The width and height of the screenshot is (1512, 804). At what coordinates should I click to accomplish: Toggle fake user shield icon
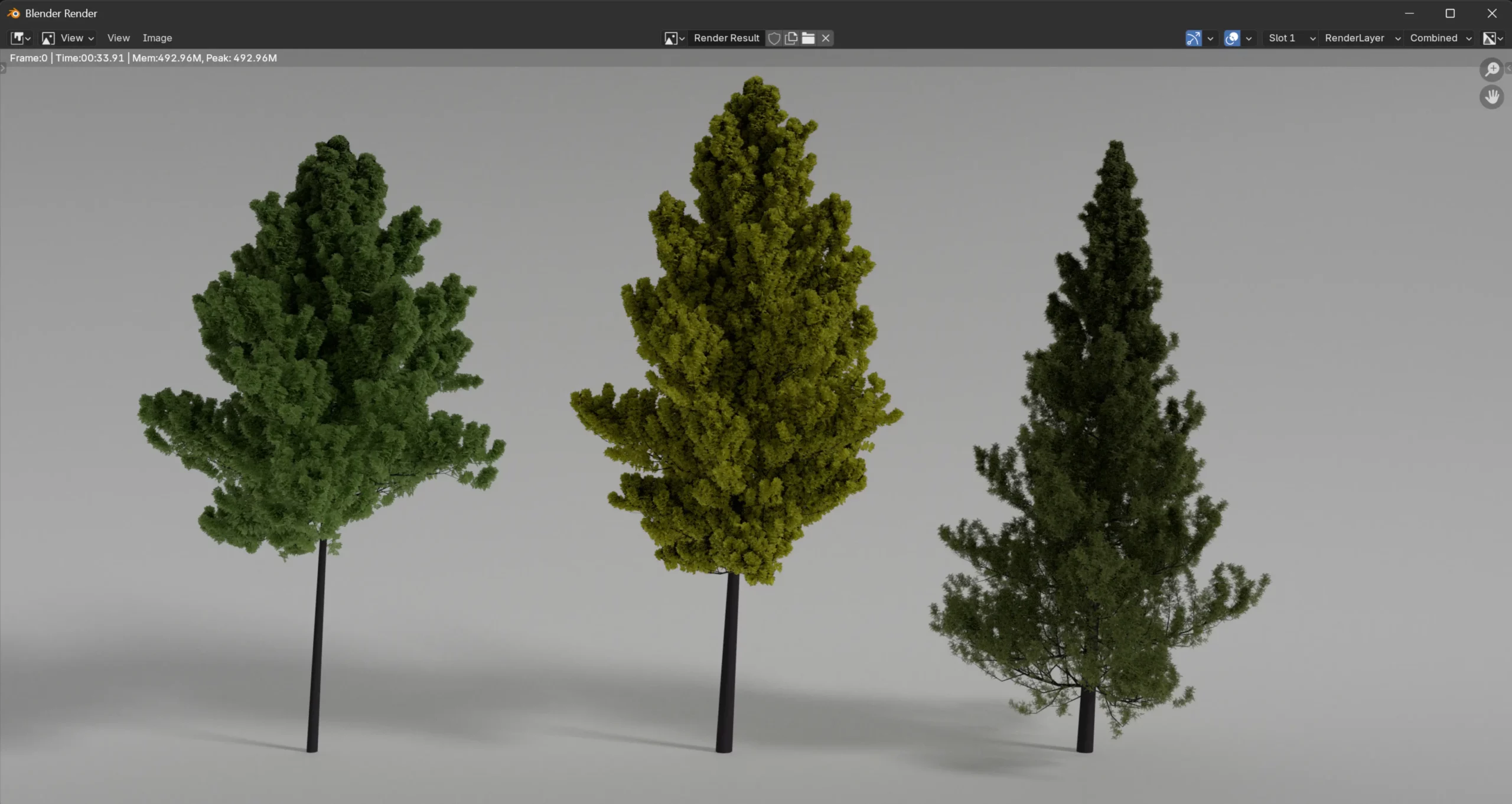(x=774, y=38)
